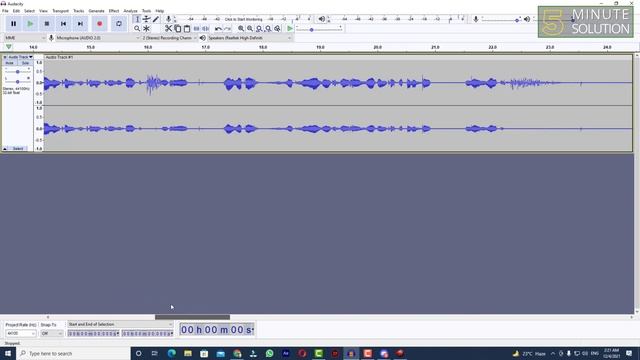
Task: Open the Microphone recording device dropdown
Action: (98, 38)
